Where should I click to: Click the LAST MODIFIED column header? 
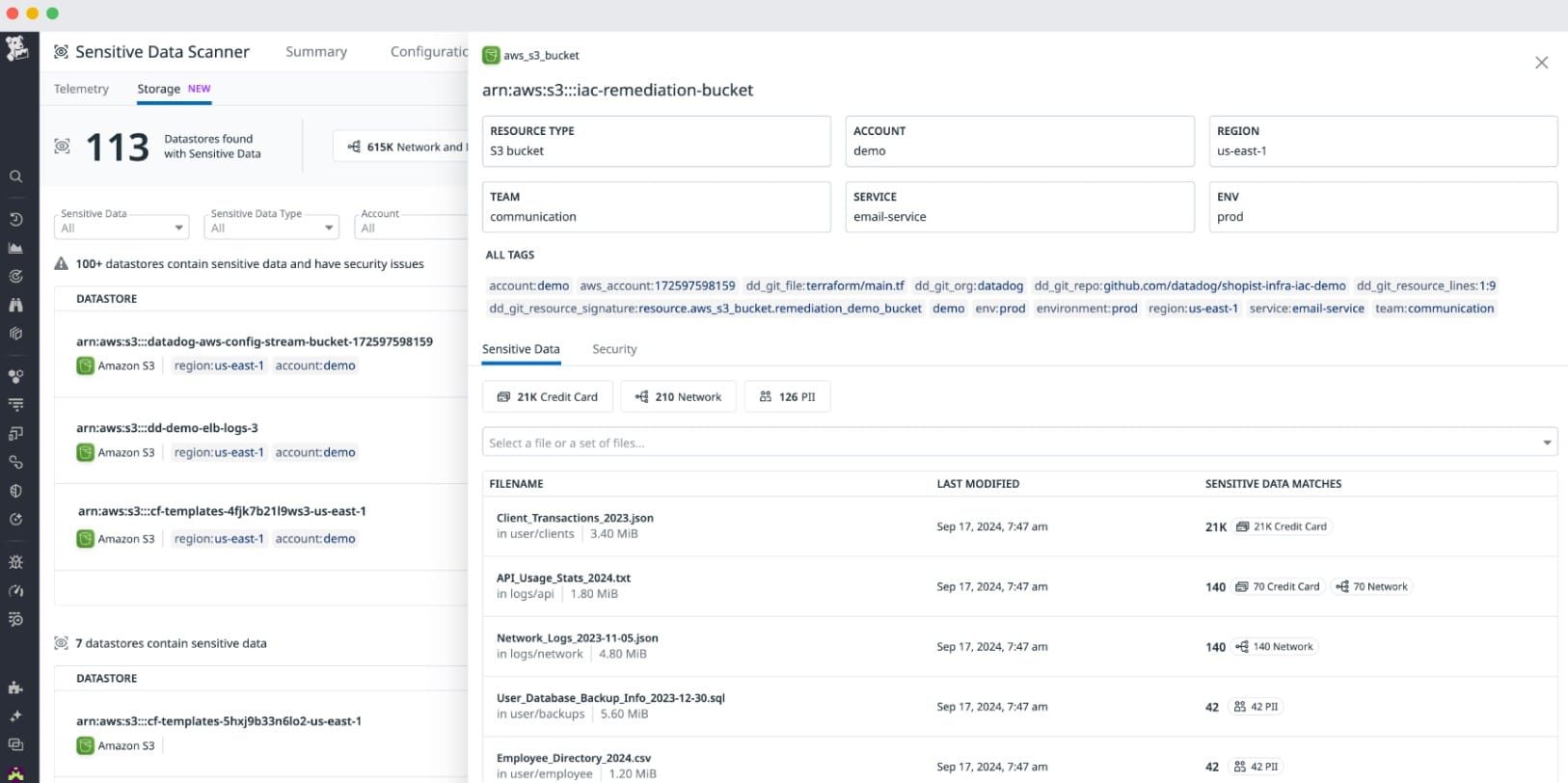978,484
